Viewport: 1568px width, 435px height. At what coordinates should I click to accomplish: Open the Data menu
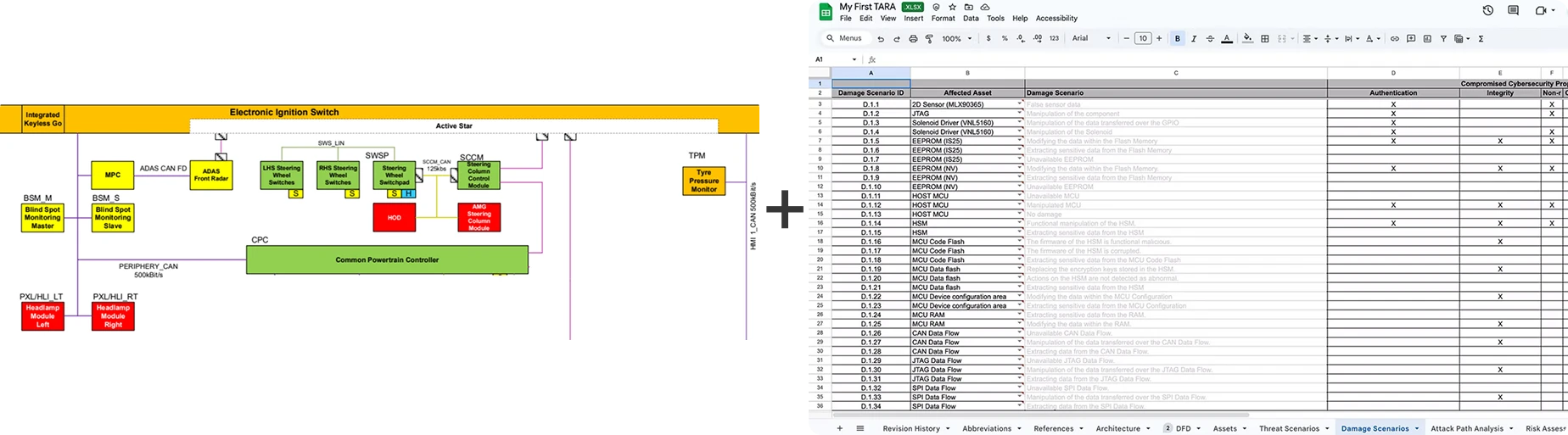[x=971, y=18]
